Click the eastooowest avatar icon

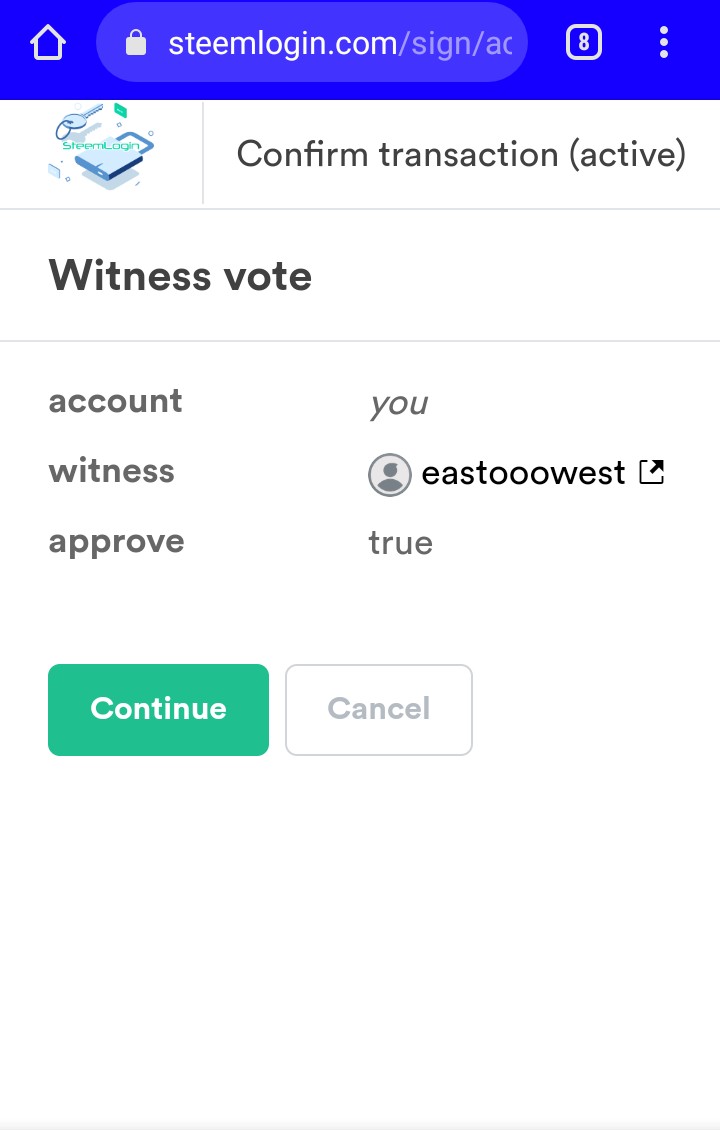pos(390,474)
